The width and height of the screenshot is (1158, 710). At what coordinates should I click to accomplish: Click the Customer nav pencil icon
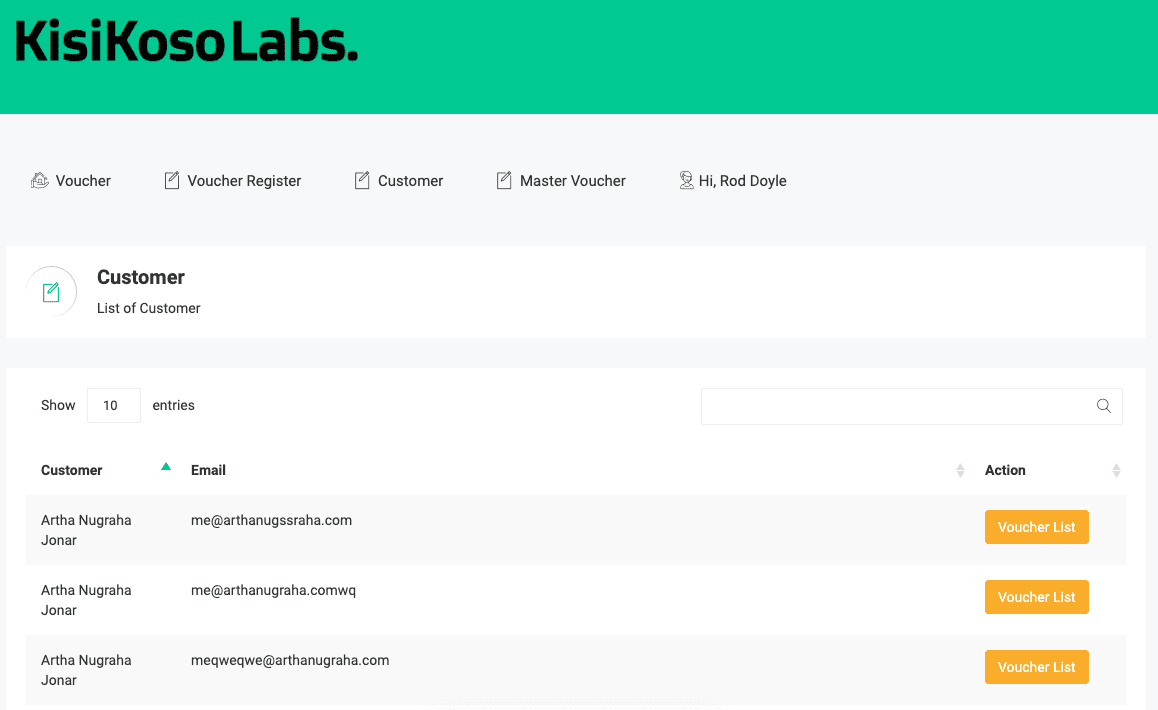362,181
